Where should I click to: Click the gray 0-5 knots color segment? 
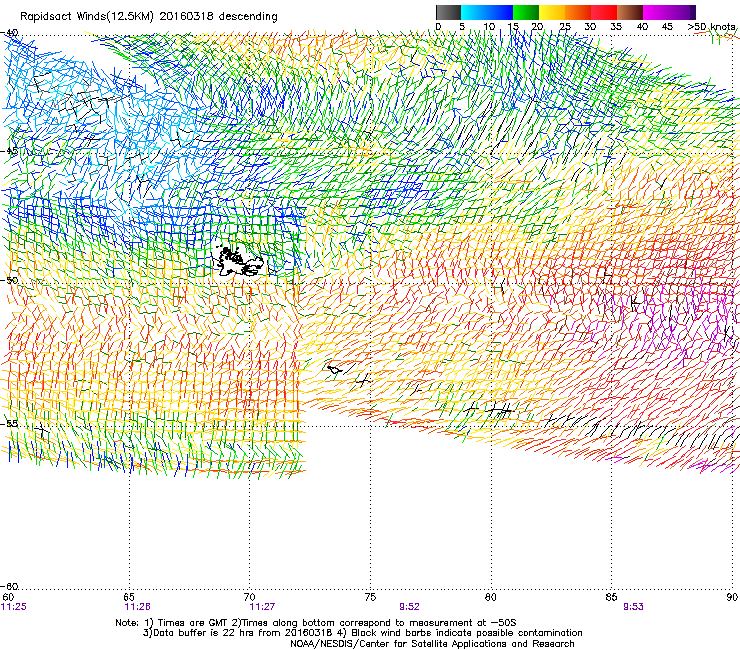pyautogui.click(x=448, y=12)
